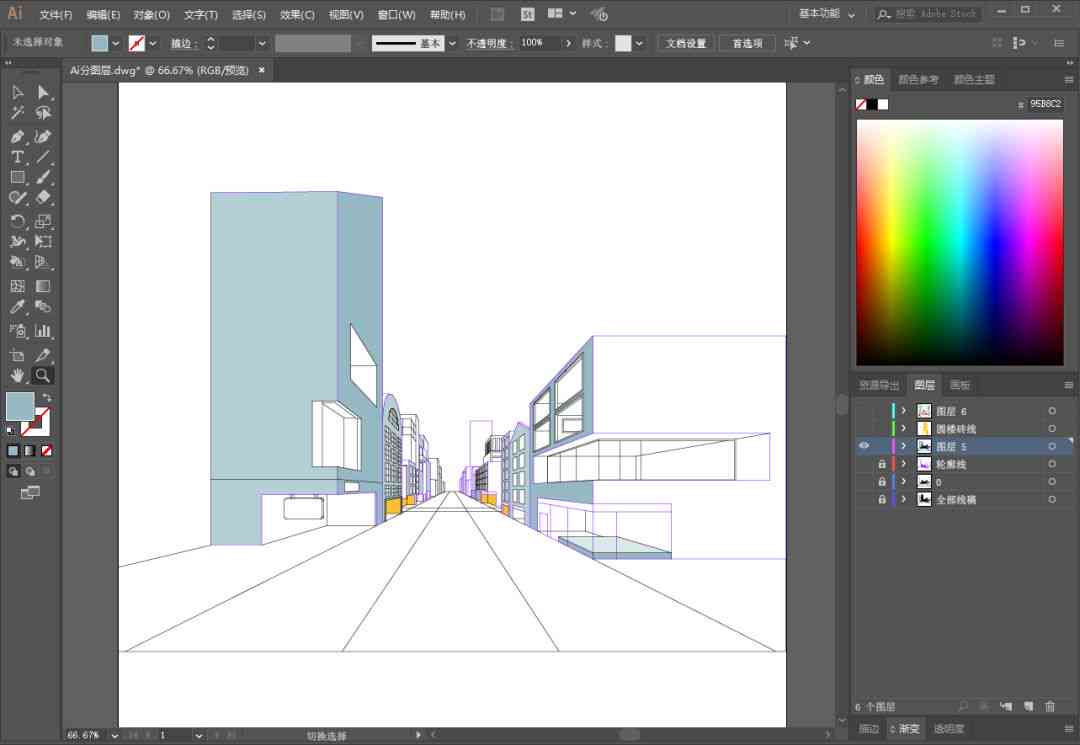Pick the Magic Wand tool
The image size is (1080, 745).
(17, 113)
